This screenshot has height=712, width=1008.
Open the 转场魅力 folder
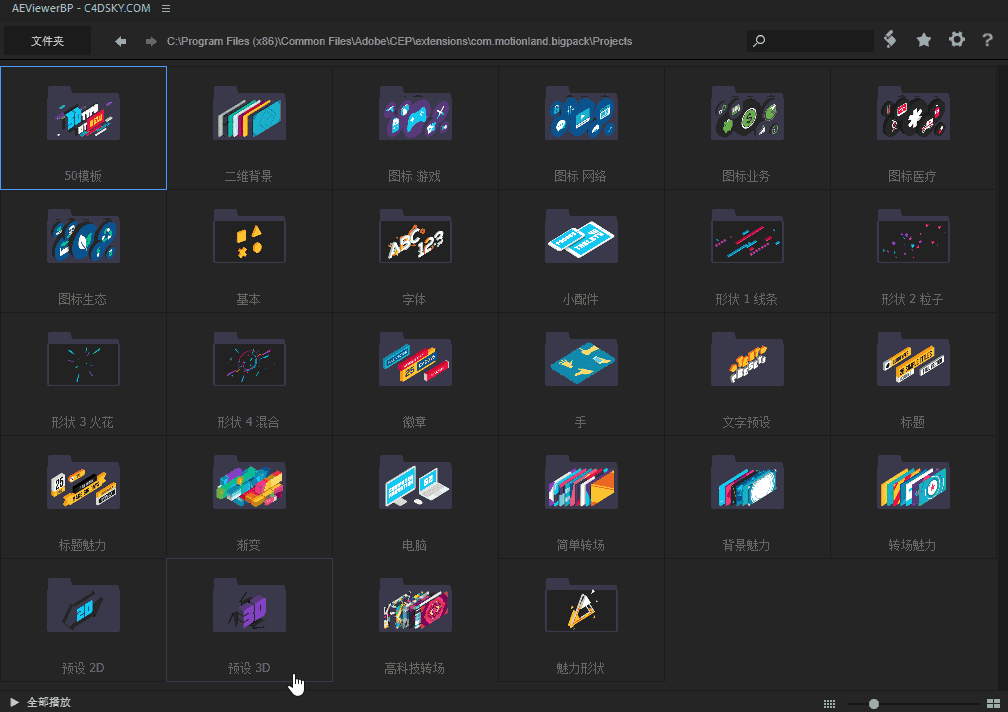[913, 497]
